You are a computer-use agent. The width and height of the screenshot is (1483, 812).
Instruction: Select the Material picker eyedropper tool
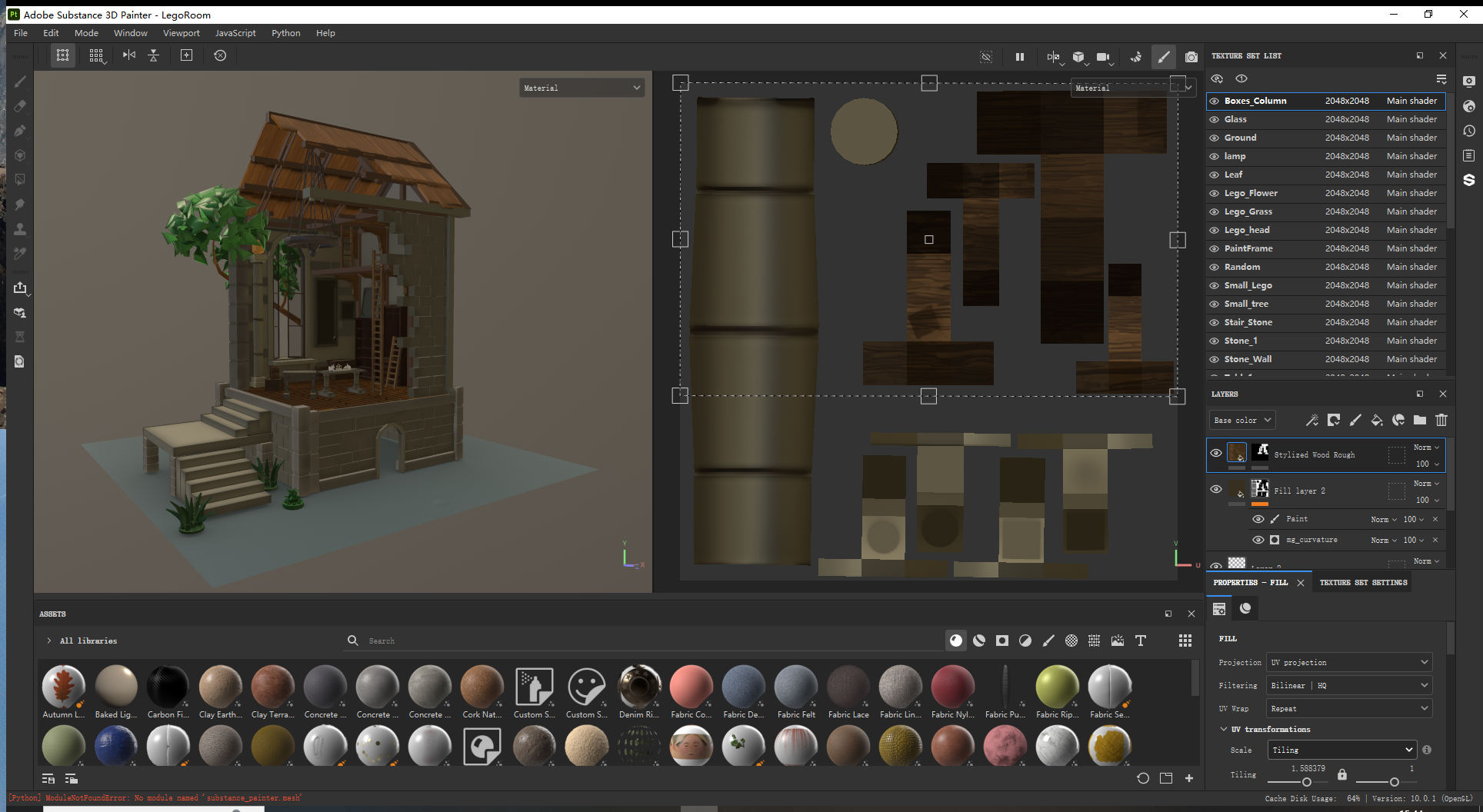20,254
